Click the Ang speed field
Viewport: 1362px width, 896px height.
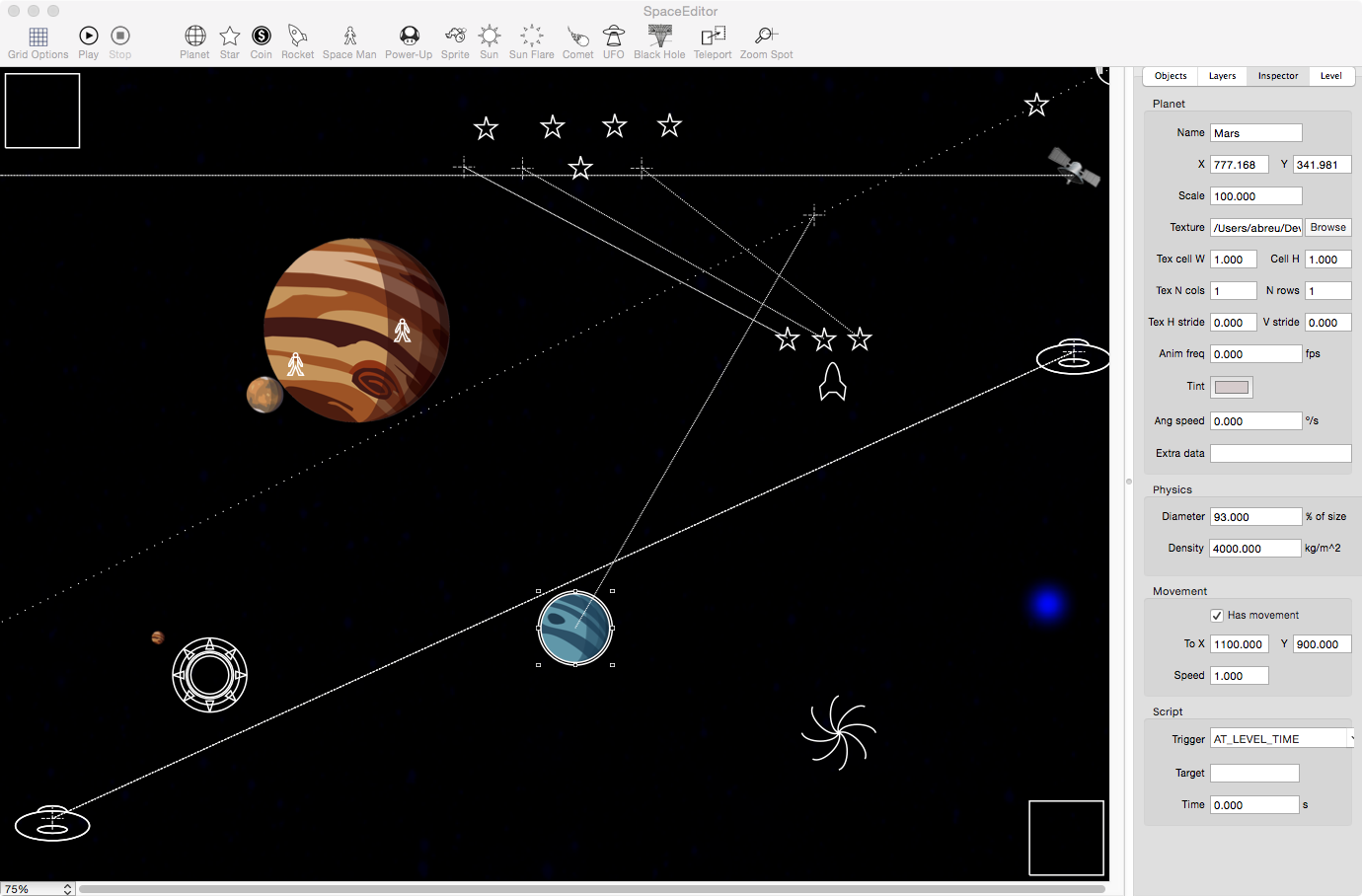tap(1256, 421)
